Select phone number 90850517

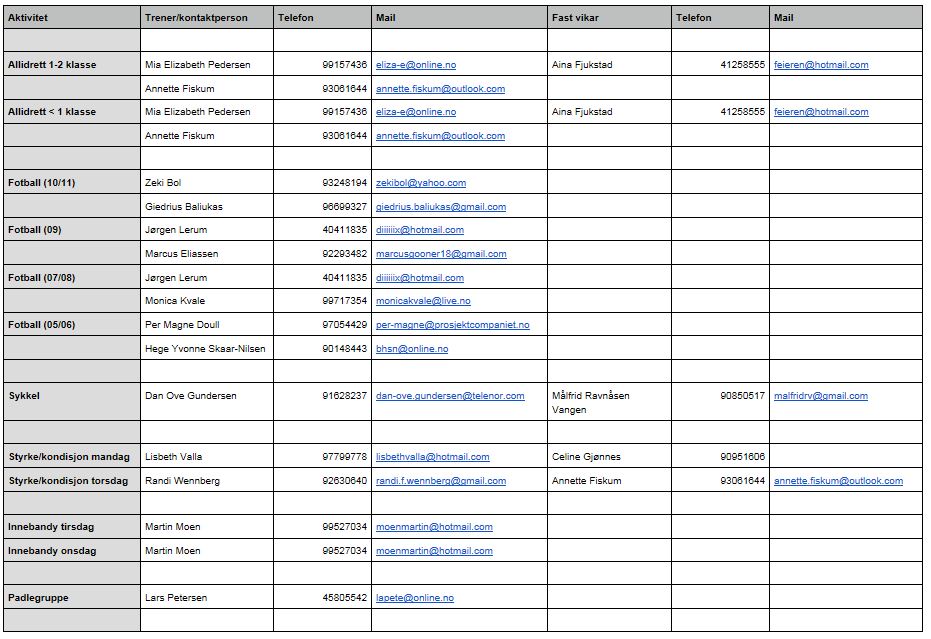[742, 396]
